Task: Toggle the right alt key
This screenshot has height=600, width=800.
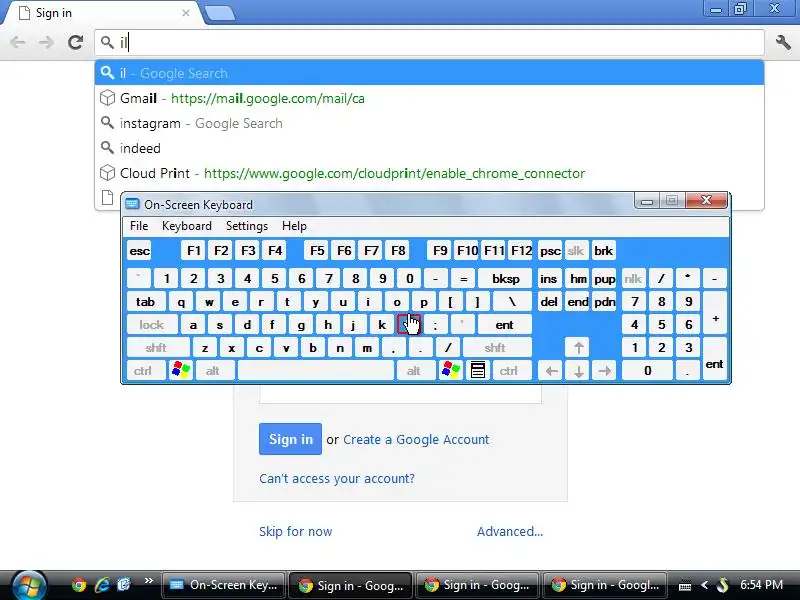Action: (414, 371)
